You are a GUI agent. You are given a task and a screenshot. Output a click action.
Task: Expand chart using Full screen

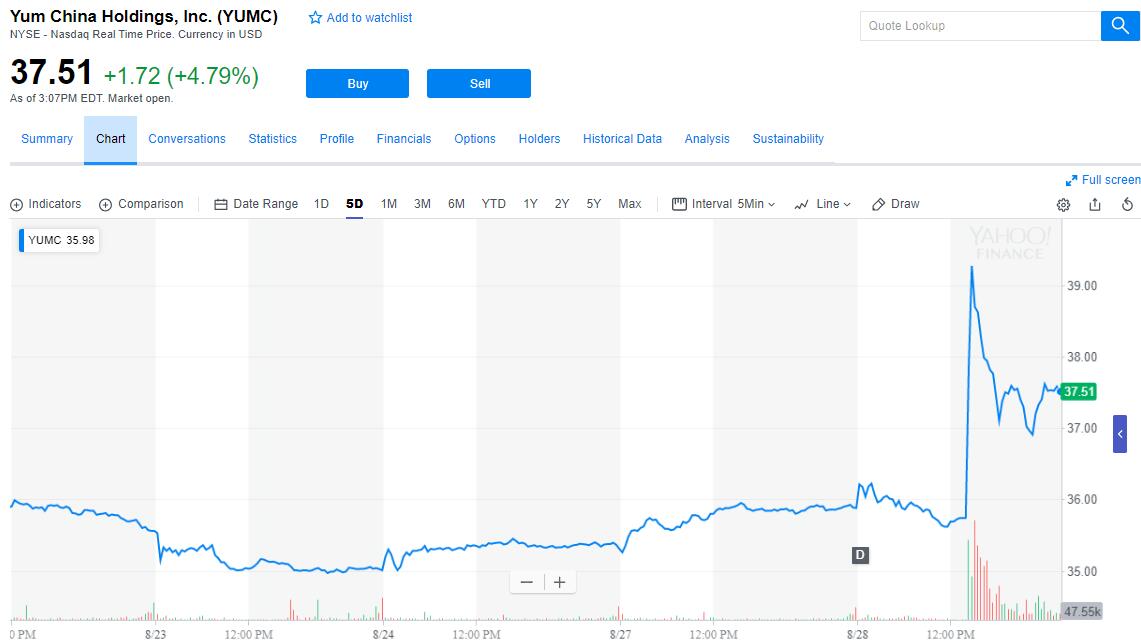pyautogui.click(x=1103, y=180)
